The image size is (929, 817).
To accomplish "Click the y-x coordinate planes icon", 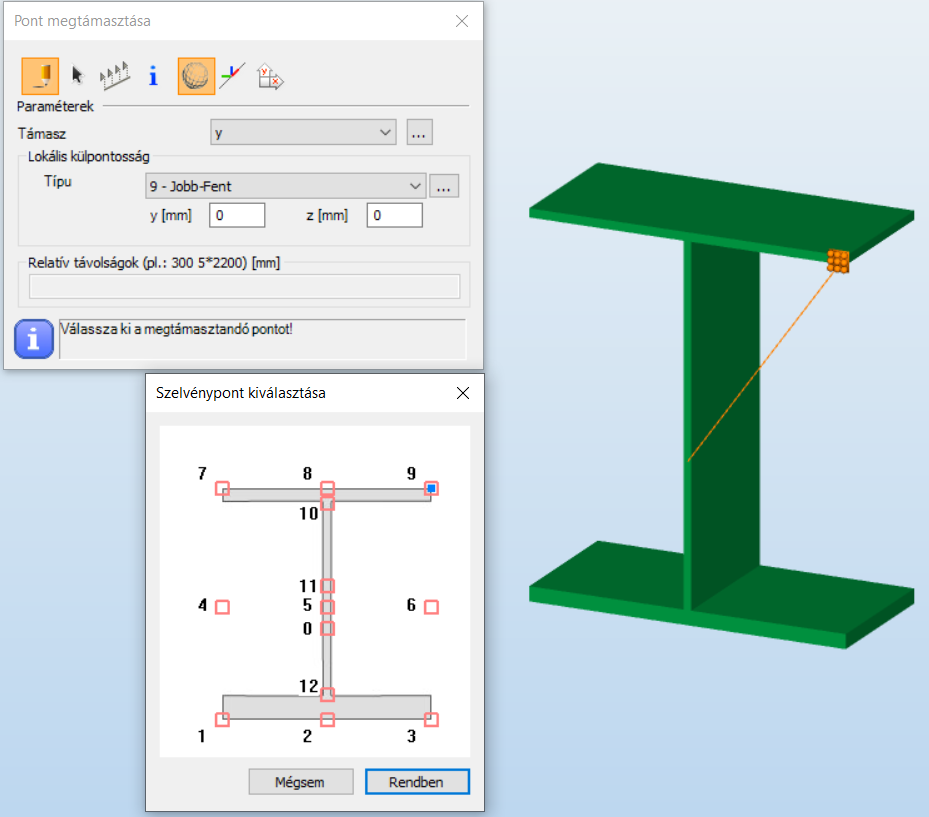I will pyautogui.click(x=270, y=76).
